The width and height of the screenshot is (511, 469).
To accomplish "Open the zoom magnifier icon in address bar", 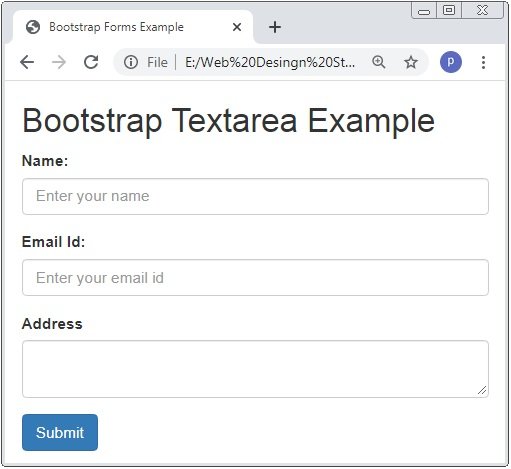I will click(x=379, y=62).
